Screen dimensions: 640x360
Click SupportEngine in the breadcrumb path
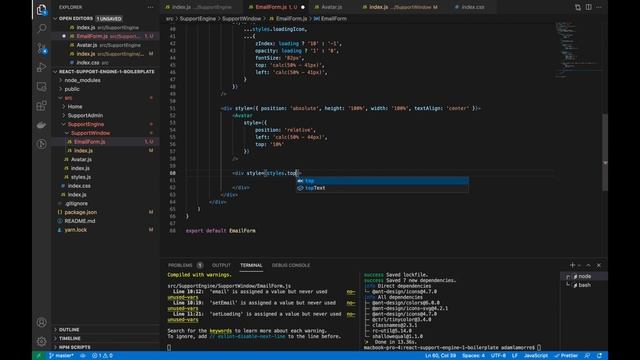point(198,19)
